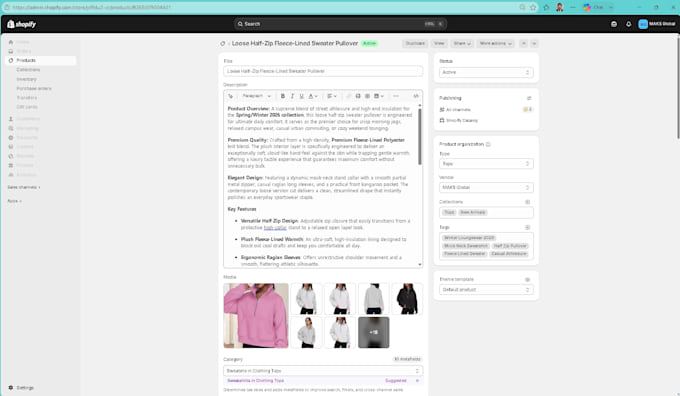This screenshot has width=680, height=396.
Task: Open the notifications bell
Action: (x=628, y=24)
